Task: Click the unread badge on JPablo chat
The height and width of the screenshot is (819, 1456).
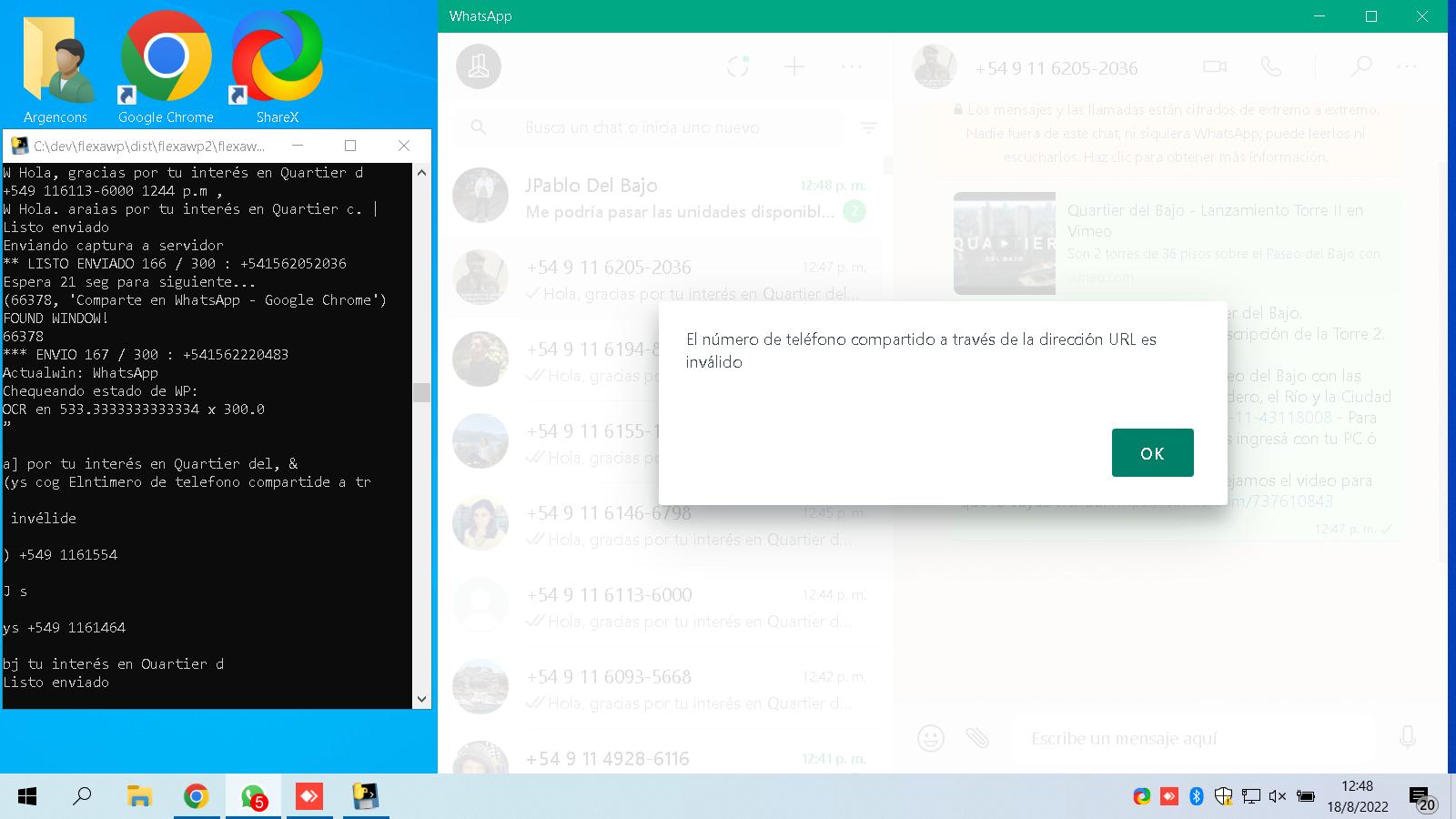Action: pos(854,212)
